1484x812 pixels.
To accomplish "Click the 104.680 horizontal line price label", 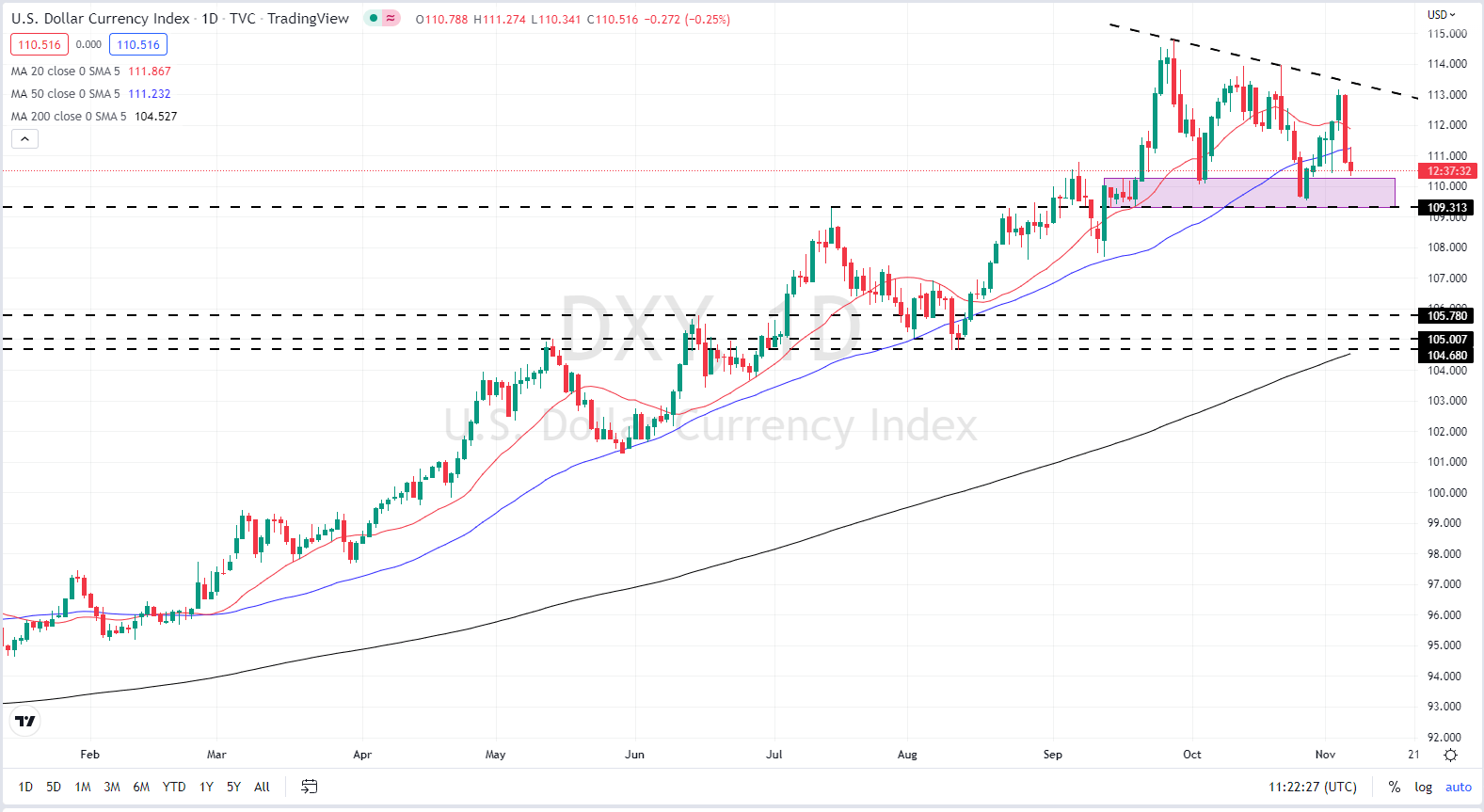I will 1447,356.
